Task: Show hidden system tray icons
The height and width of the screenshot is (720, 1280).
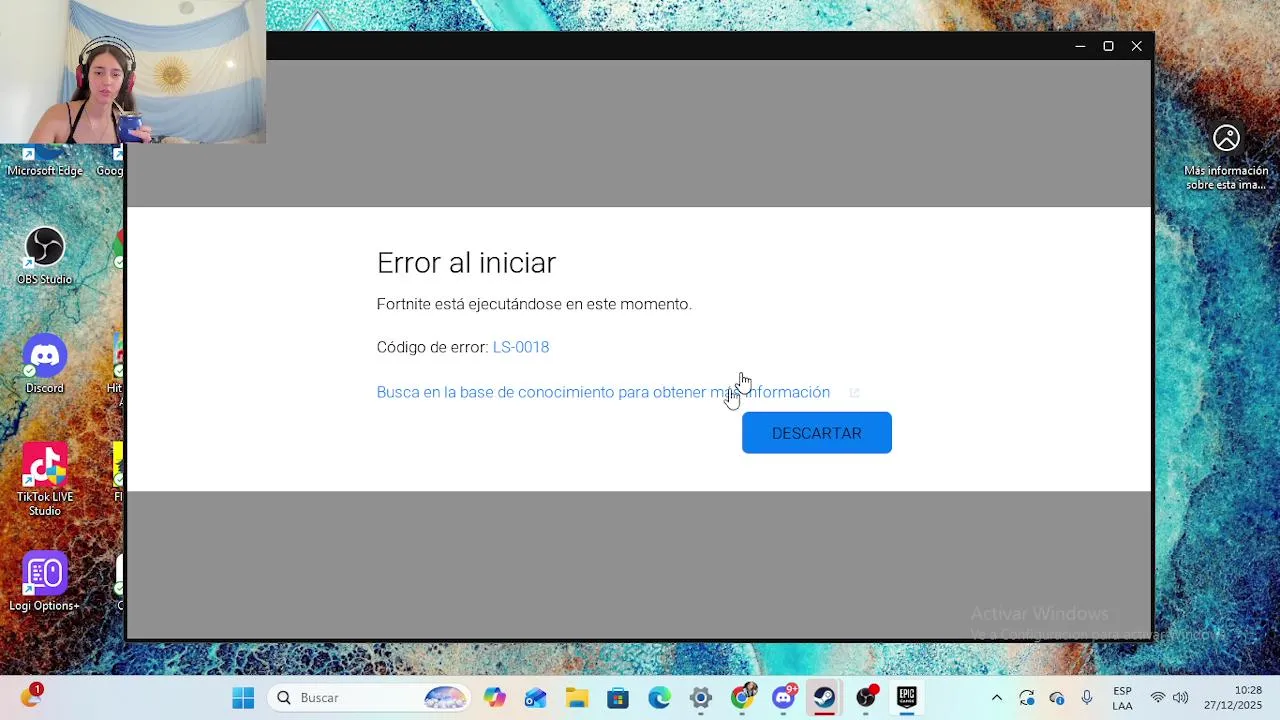Action: click(996, 698)
